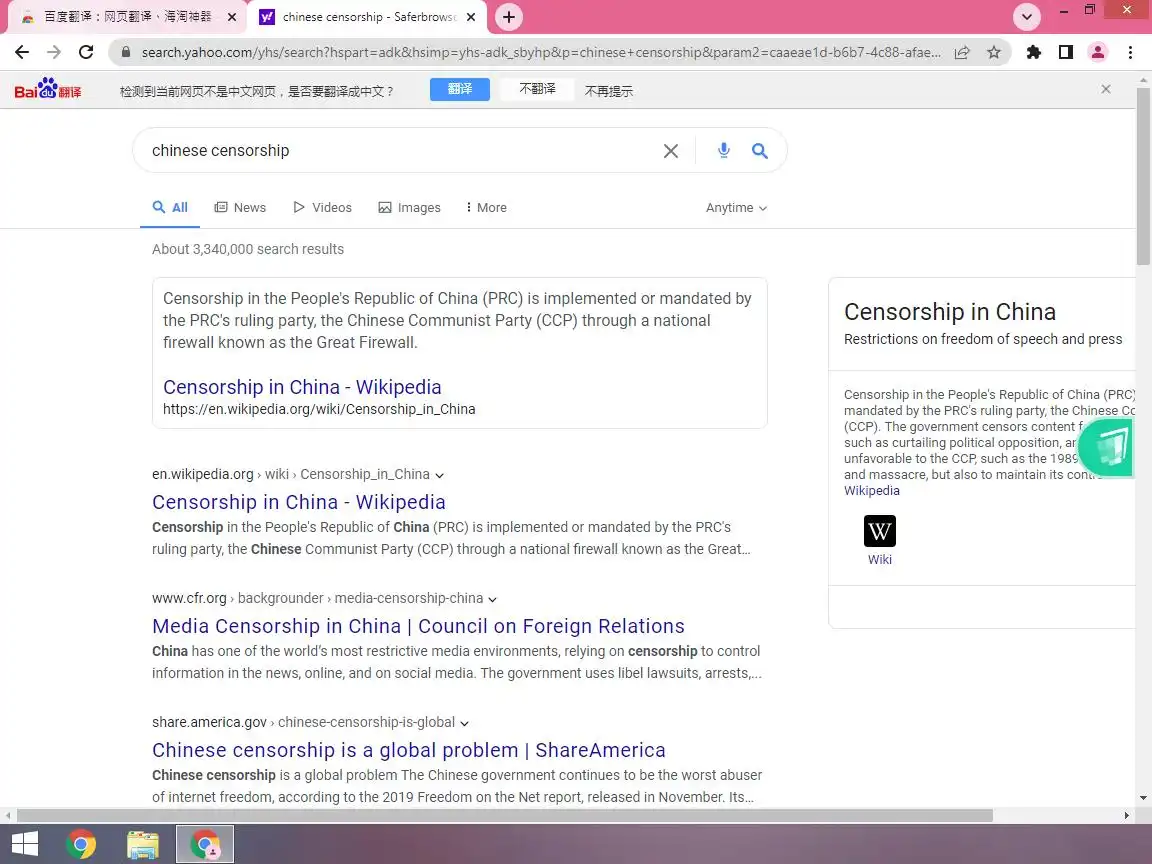1152x864 pixels.
Task: Open the More search options menu
Action: (486, 208)
